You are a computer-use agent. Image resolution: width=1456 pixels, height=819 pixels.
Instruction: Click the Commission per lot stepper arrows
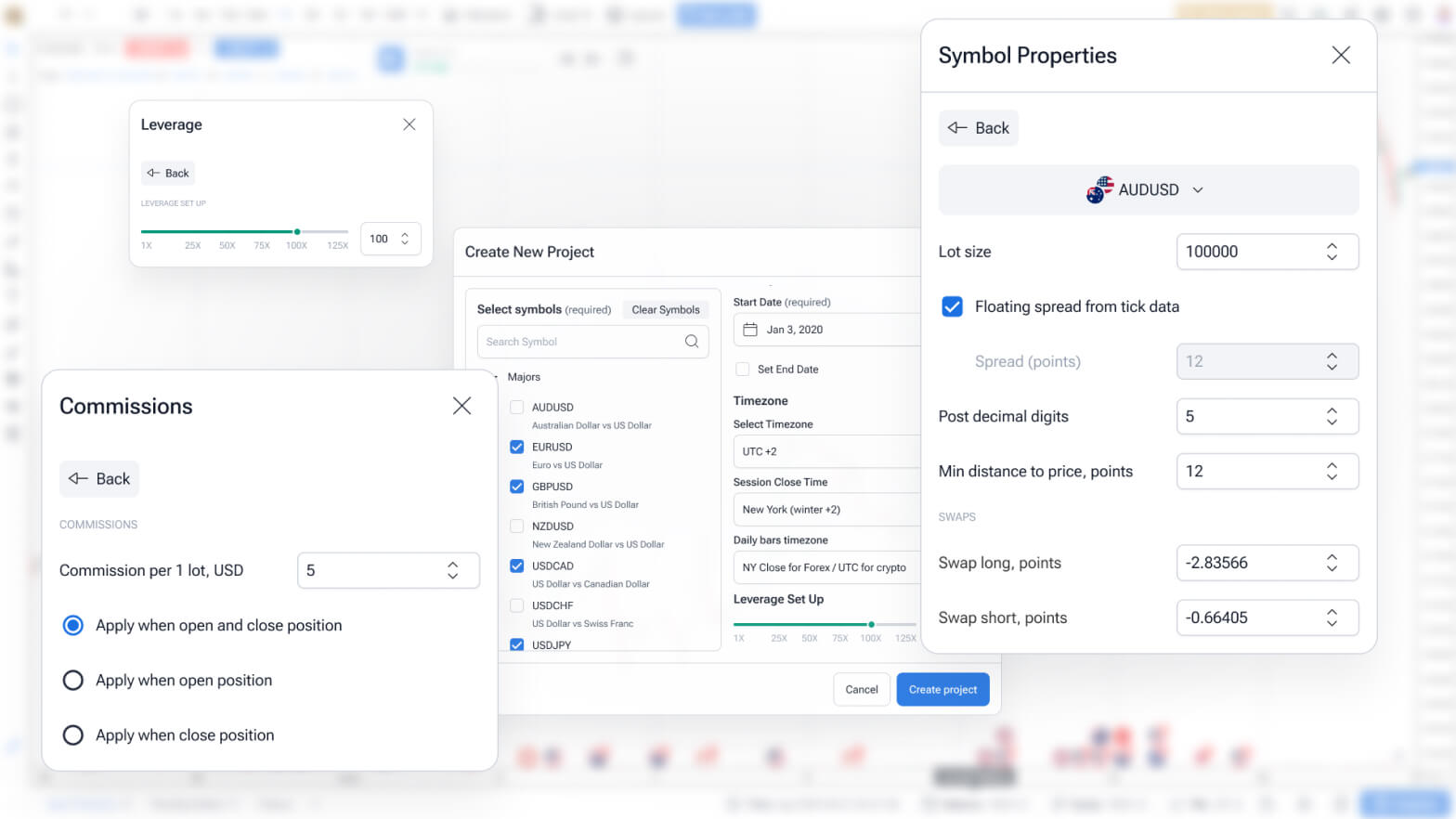point(452,570)
